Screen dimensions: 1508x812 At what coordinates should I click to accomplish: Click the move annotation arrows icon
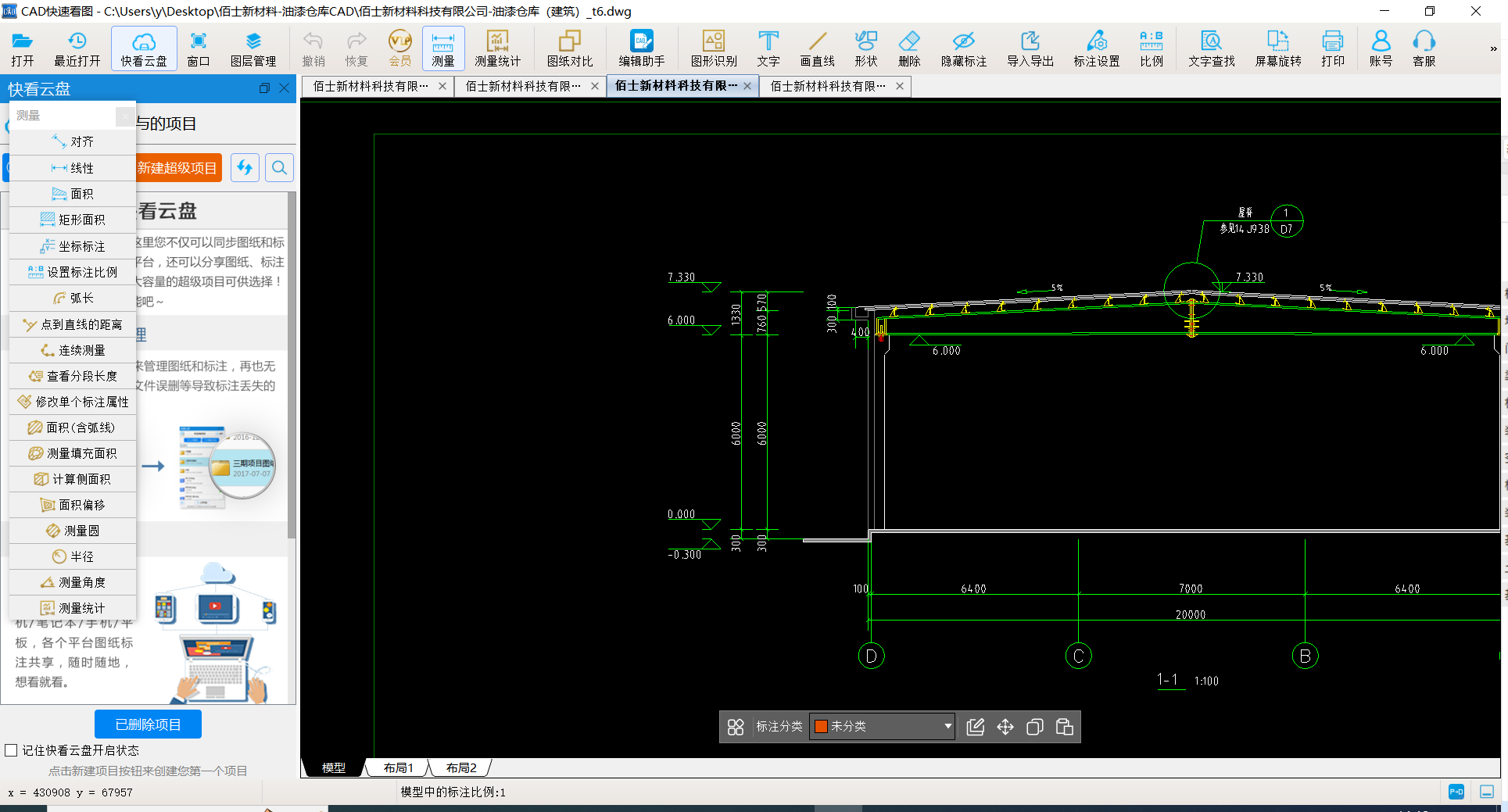point(1005,727)
